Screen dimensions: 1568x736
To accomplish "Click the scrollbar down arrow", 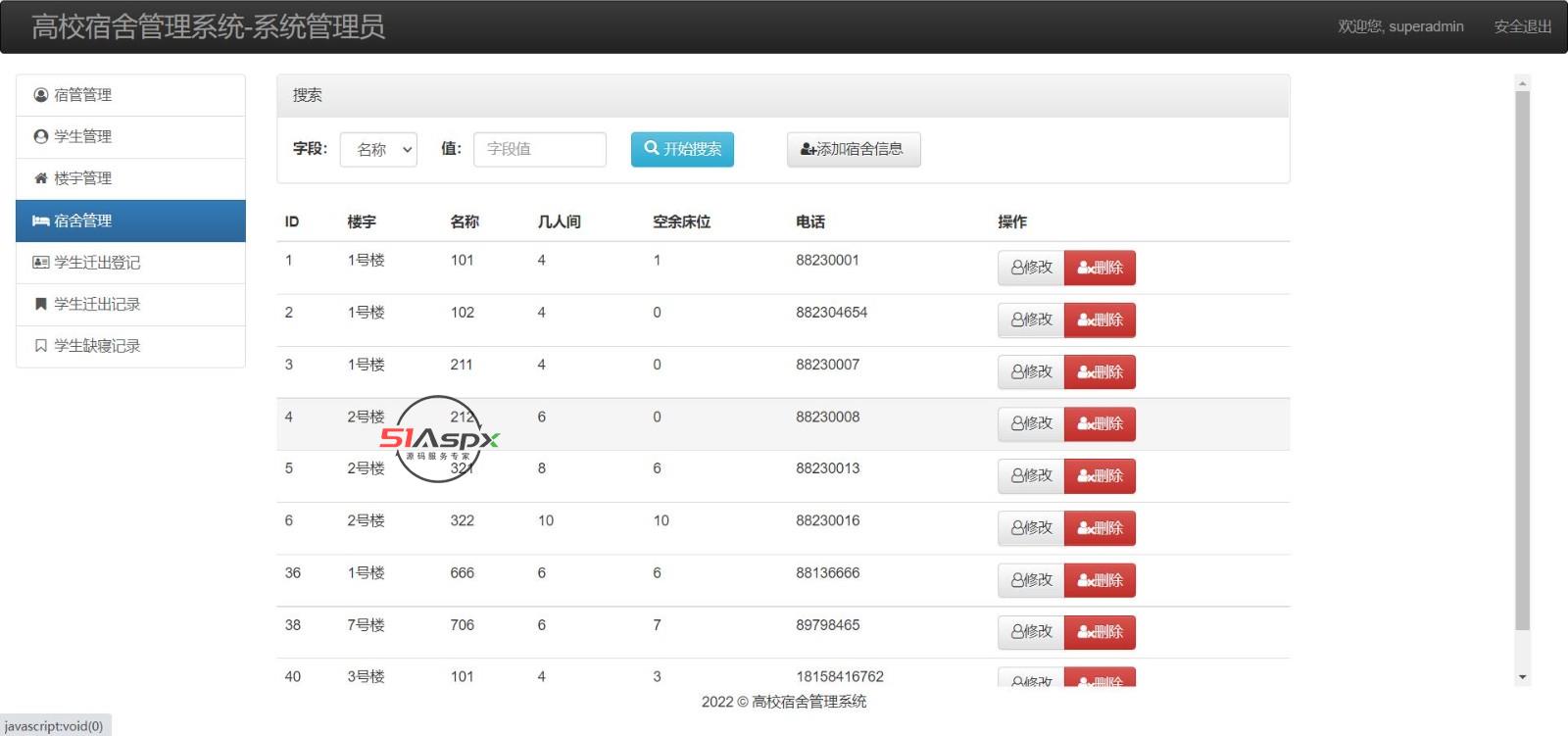I will tap(1522, 677).
